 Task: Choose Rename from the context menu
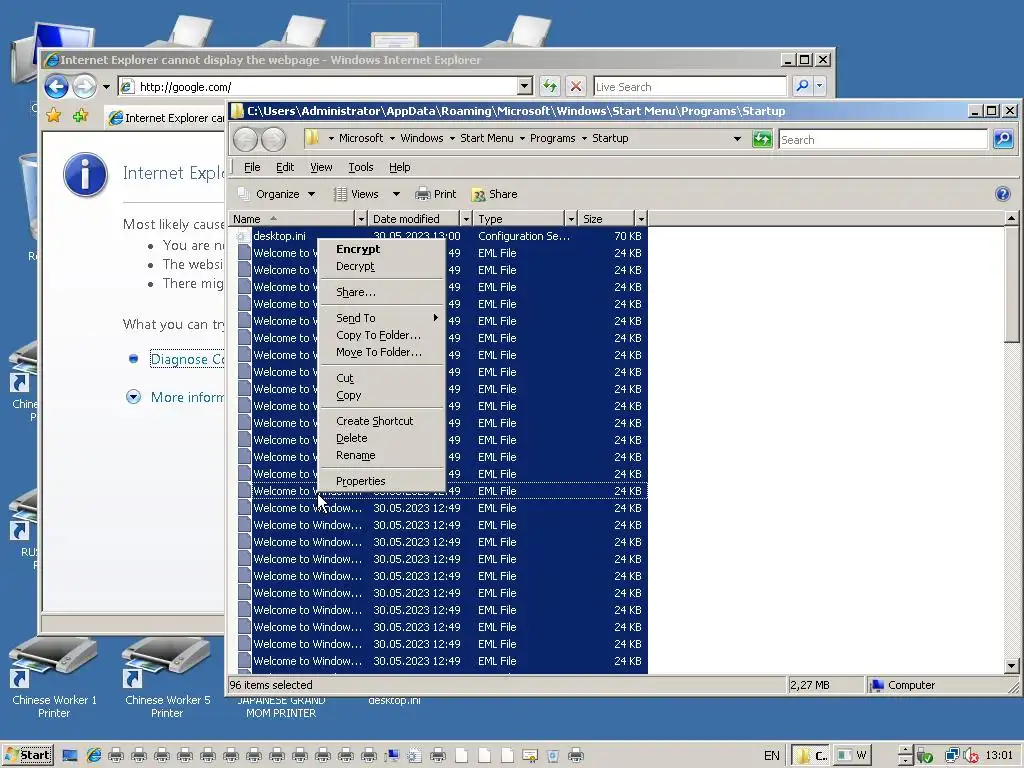click(x=382, y=455)
